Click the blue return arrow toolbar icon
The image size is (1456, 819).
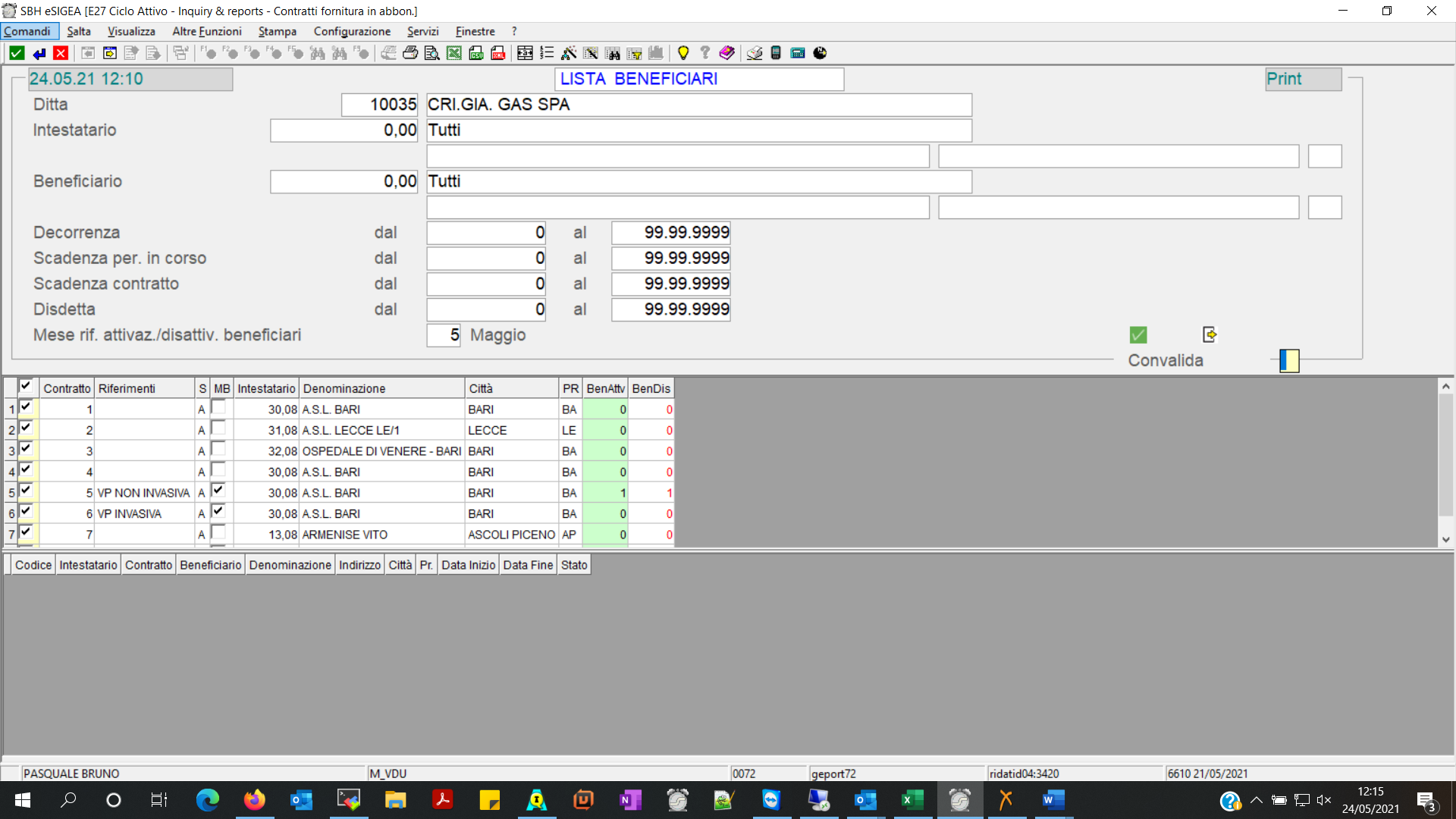[39, 53]
